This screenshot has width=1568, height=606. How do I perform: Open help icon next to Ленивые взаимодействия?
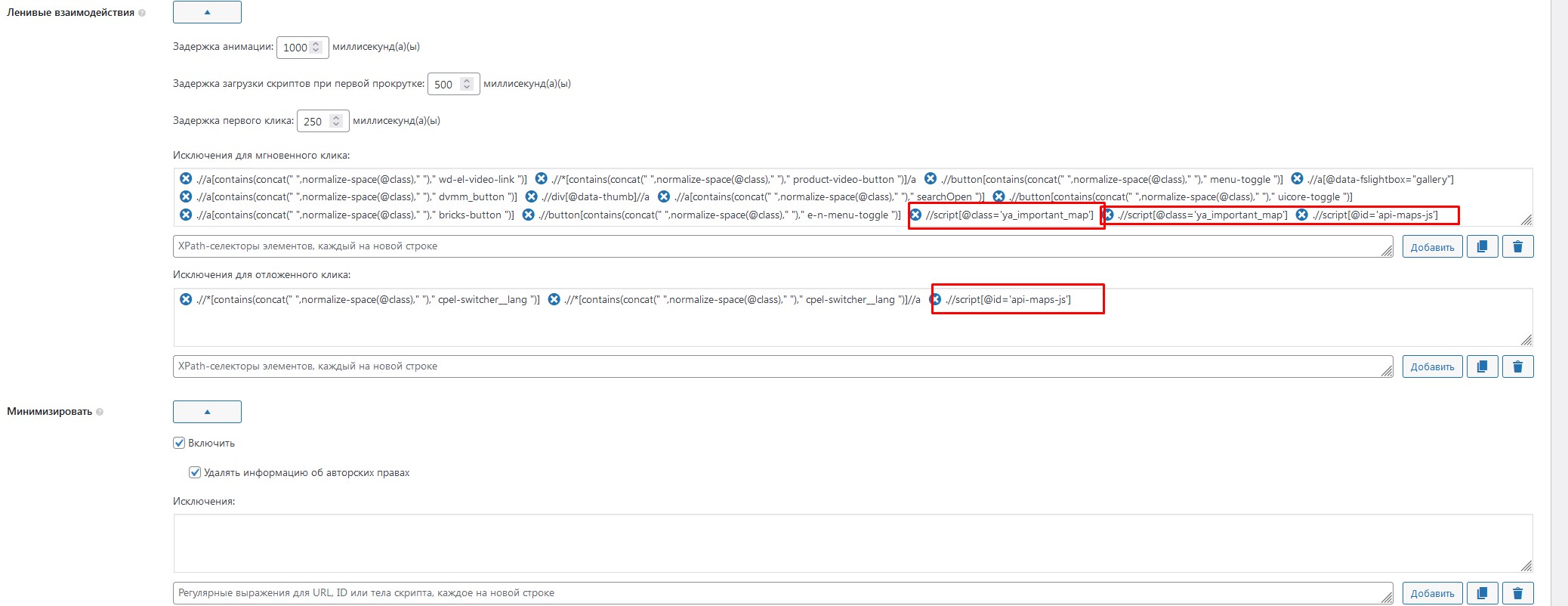click(x=142, y=13)
